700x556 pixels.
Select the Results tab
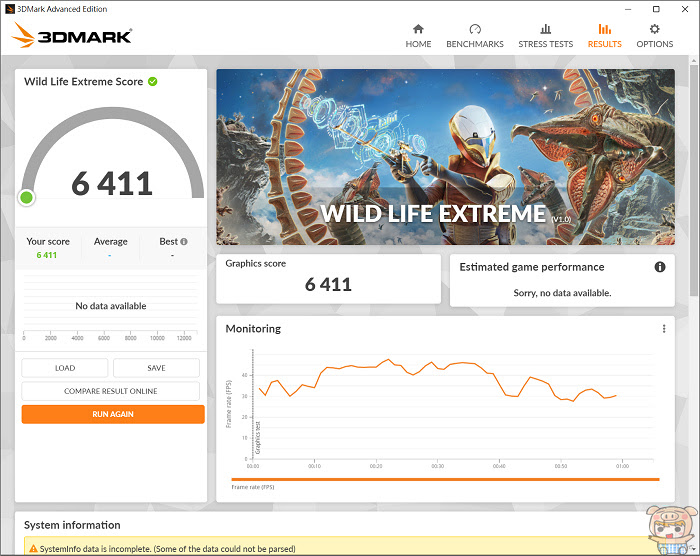tap(604, 36)
